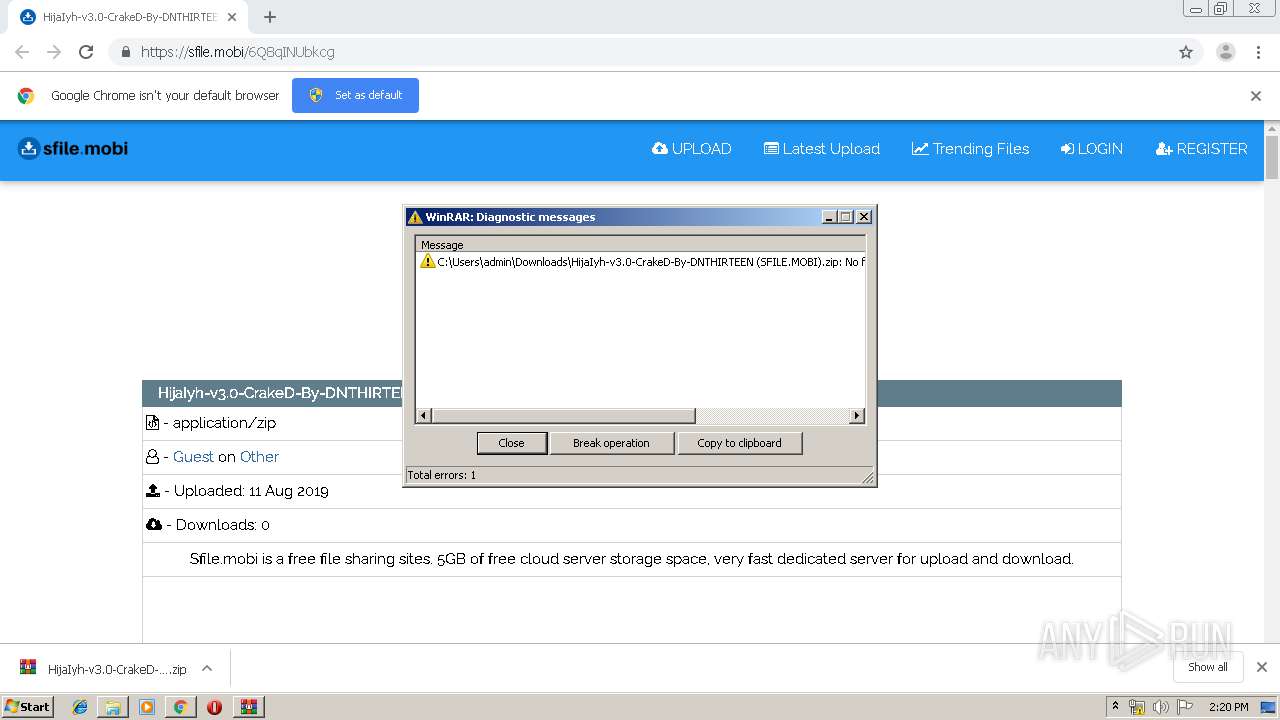This screenshot has height=720, width=1280.
Task: Click Copy to clipboard in the WinRAR dialog
Action: tap(739, 443)
